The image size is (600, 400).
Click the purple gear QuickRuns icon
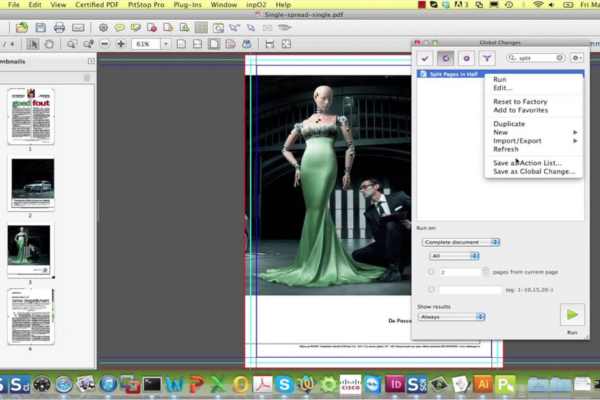pyautogui.click(x=466, y=58)
